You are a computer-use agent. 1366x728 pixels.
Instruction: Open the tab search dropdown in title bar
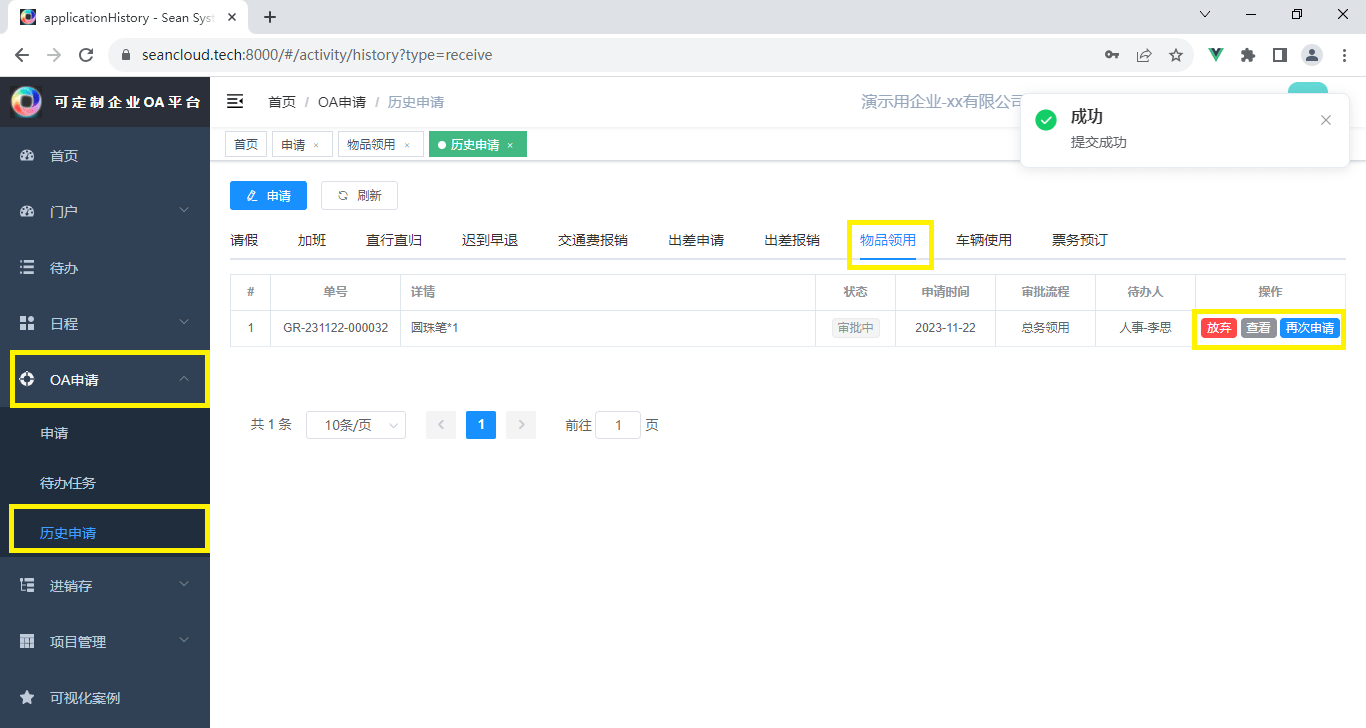[x=1205, y=15]
